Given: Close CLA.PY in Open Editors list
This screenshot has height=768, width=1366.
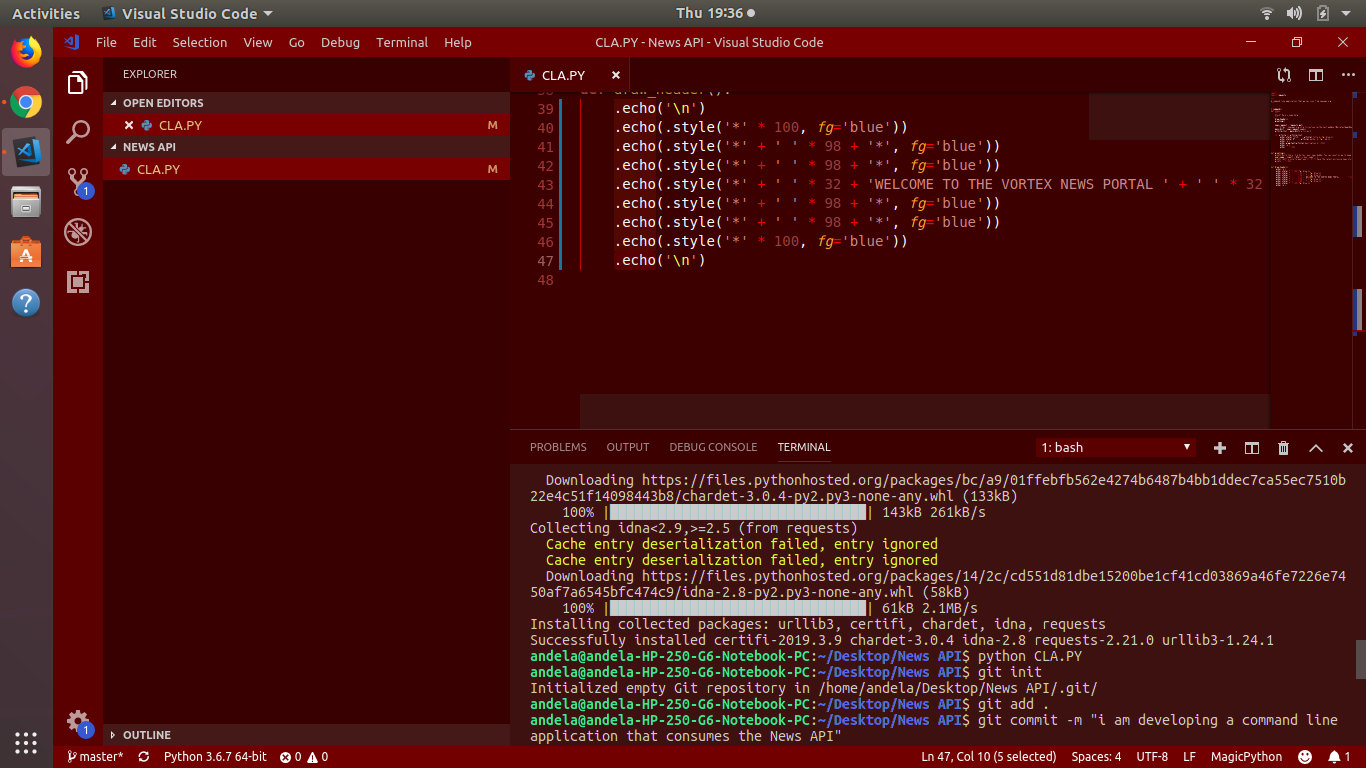Looking at the screenshot, I should 129,125.
